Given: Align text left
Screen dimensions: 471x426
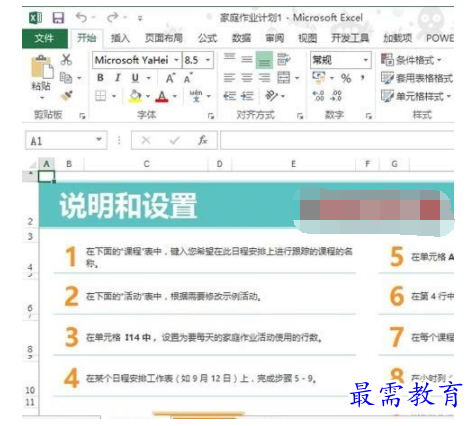Looking at the screenshot, I should click(229, 78).
